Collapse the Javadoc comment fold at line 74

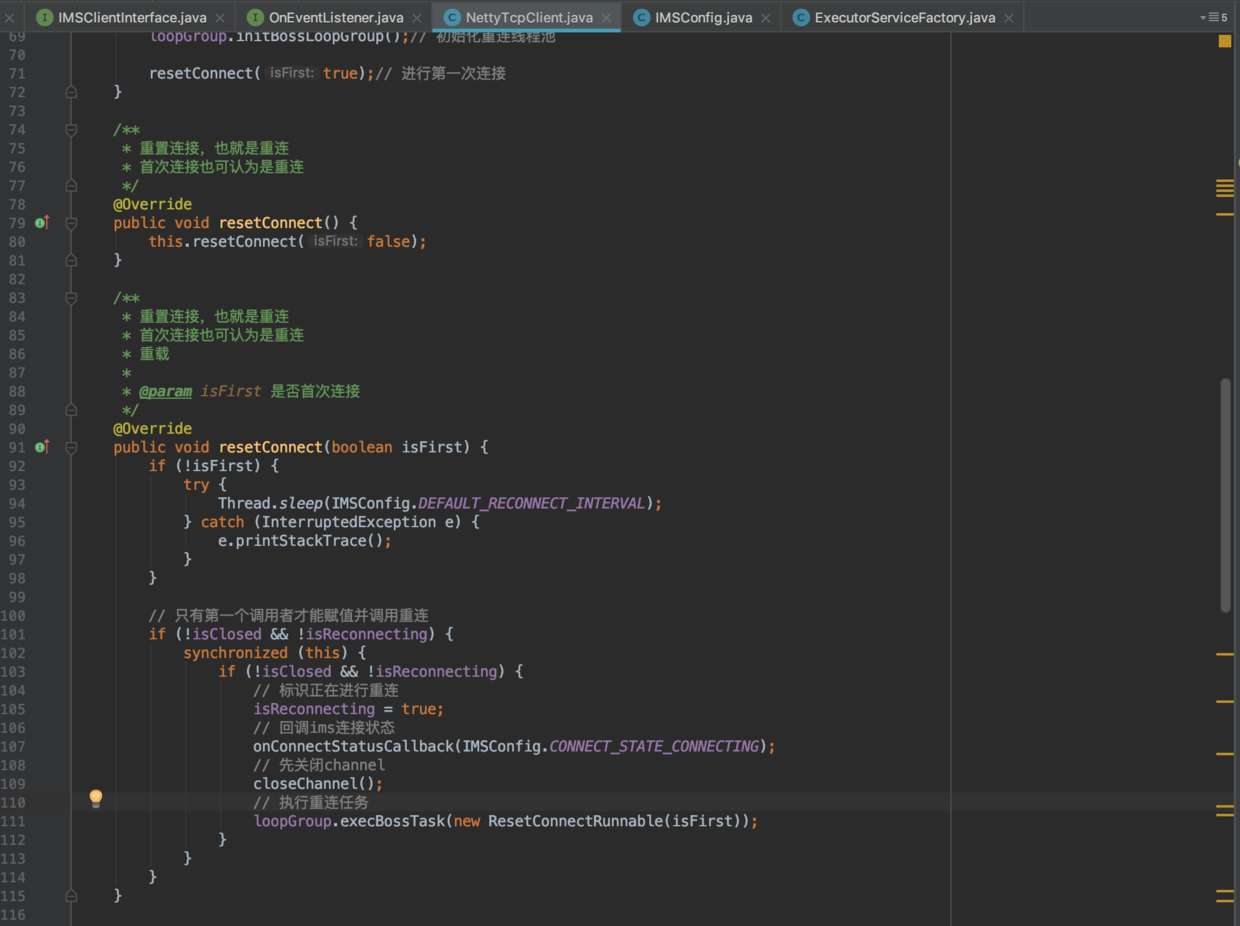(x=70, y=129)
